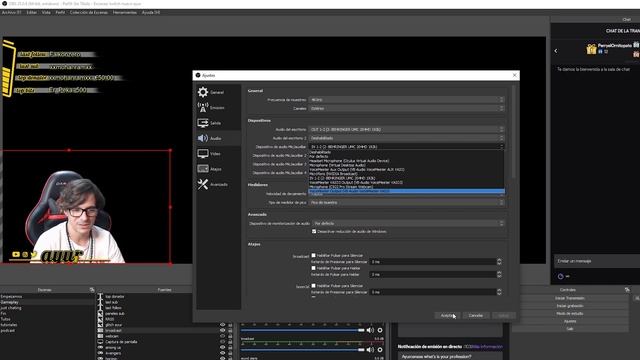The height and width of the screenshot is (360, 640).
Task: Open the Emisión antenna settings section
Action: [218, 108]
